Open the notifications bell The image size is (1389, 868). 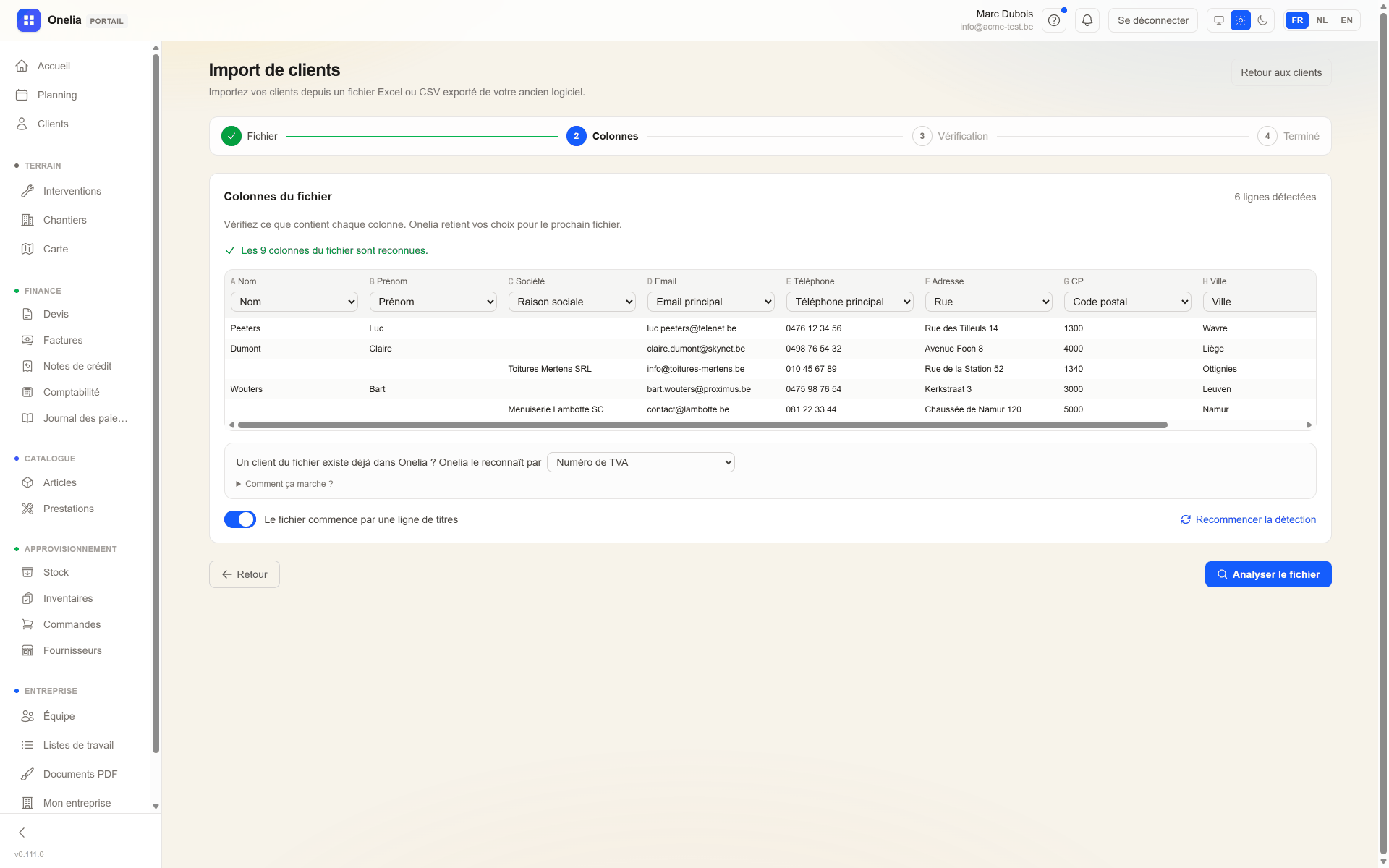[x=1087, y=20]
